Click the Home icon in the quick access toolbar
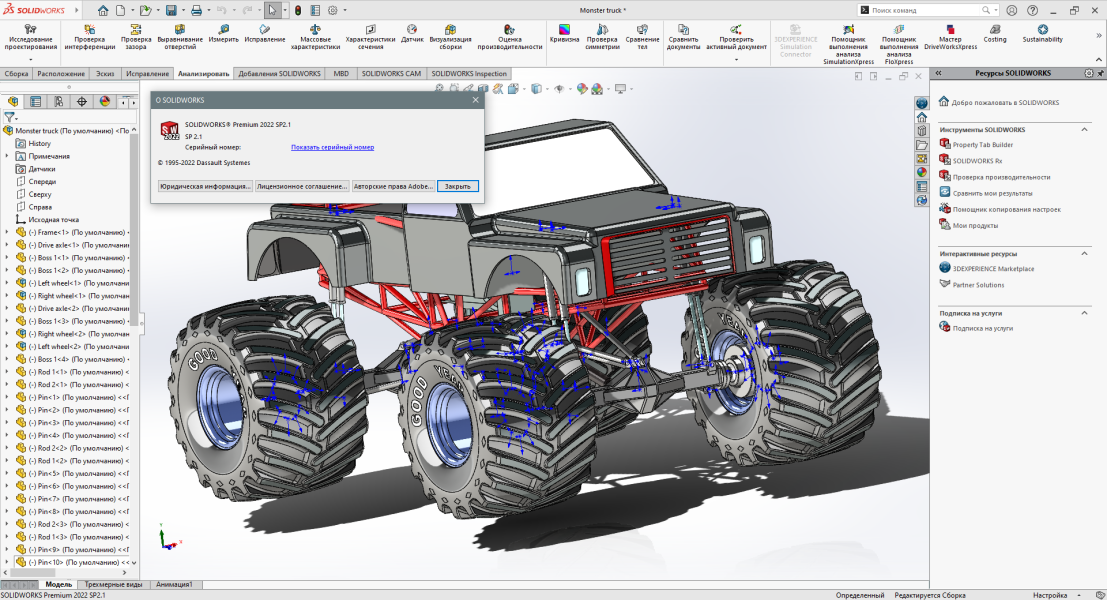The image size is (1107, 600). point(103,11)
